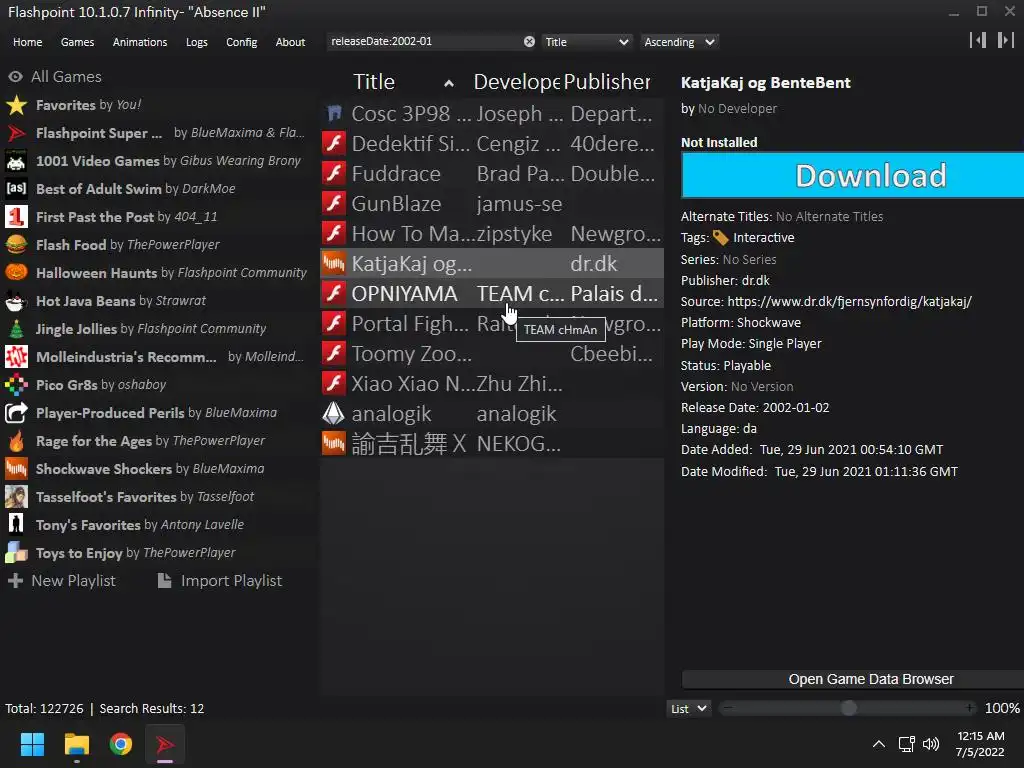Open File Explorer from taskbar
Screen dimensions: 1024x768
point(76,744)
